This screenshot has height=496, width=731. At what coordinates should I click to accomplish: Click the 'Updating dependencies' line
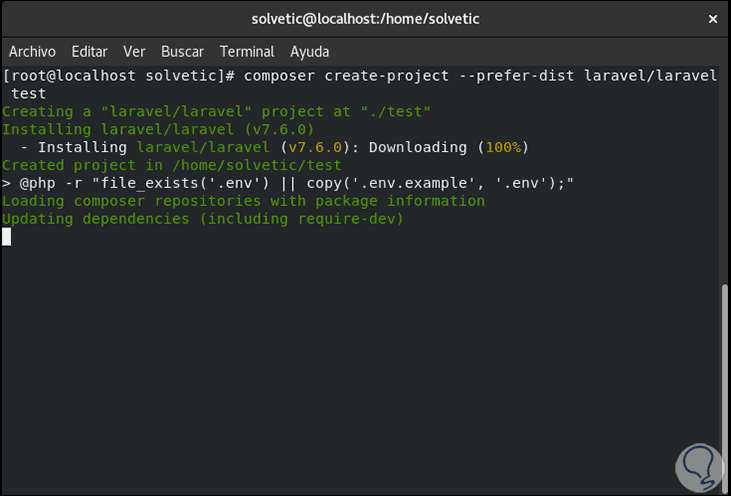pos(202,219)
